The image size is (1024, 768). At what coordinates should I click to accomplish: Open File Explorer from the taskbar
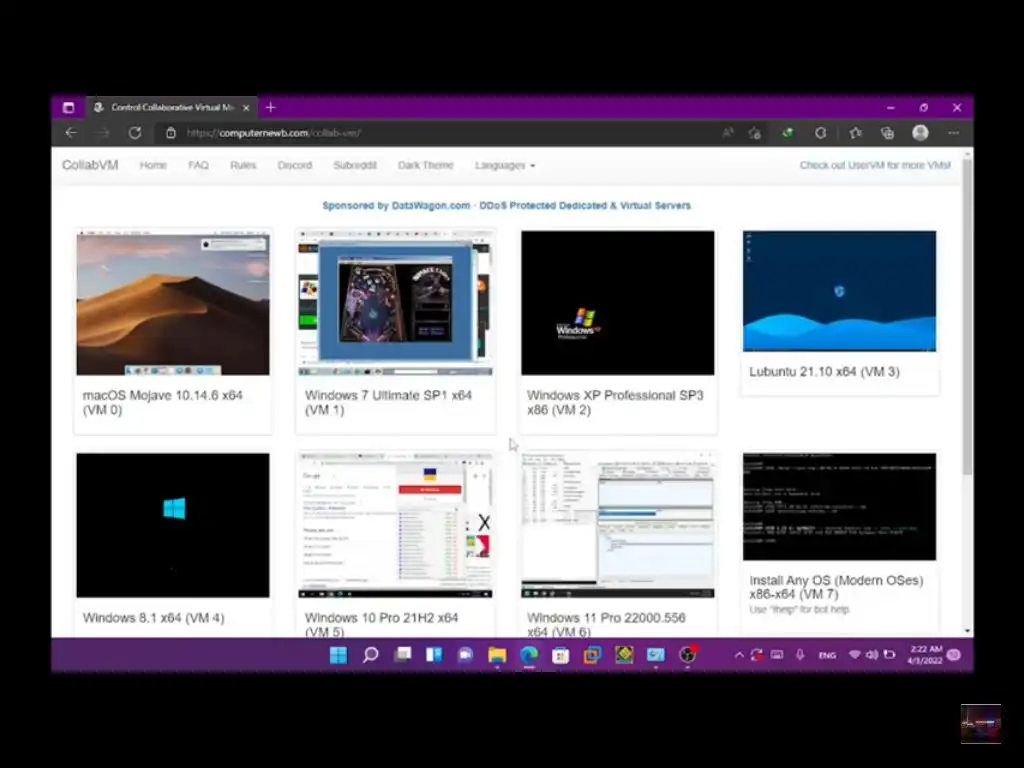(x=497, y=654)
